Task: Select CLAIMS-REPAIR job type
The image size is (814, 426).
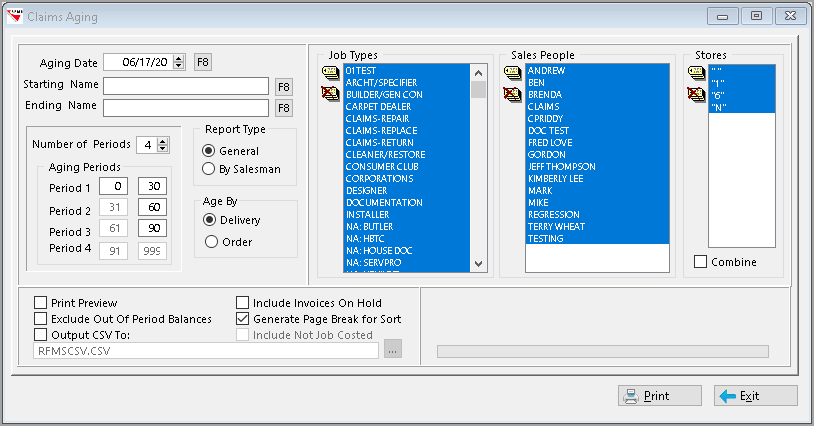Action: (x=407, y=118)
